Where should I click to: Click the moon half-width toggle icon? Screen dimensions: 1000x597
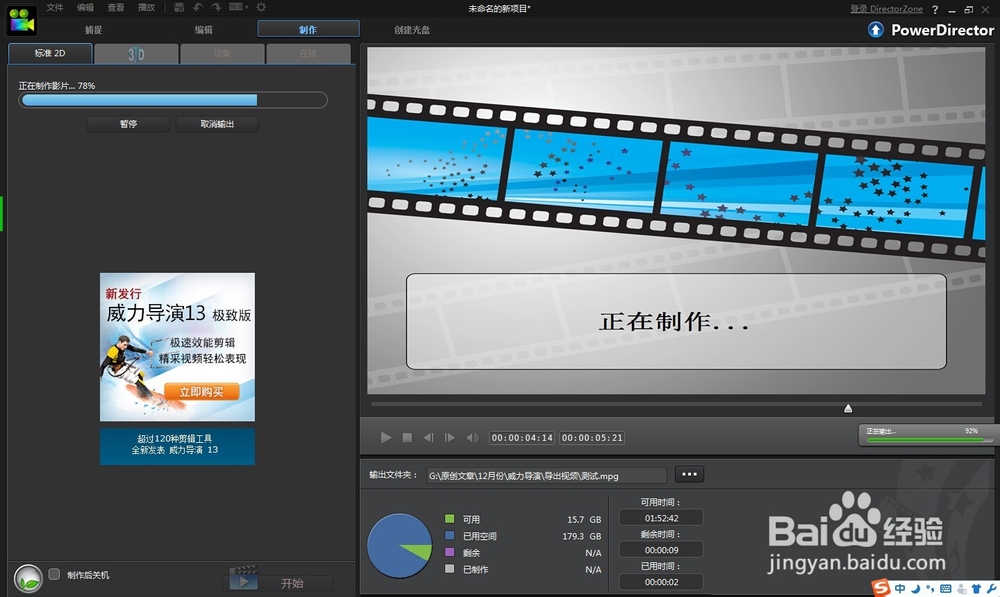click(x=916, y=589)
